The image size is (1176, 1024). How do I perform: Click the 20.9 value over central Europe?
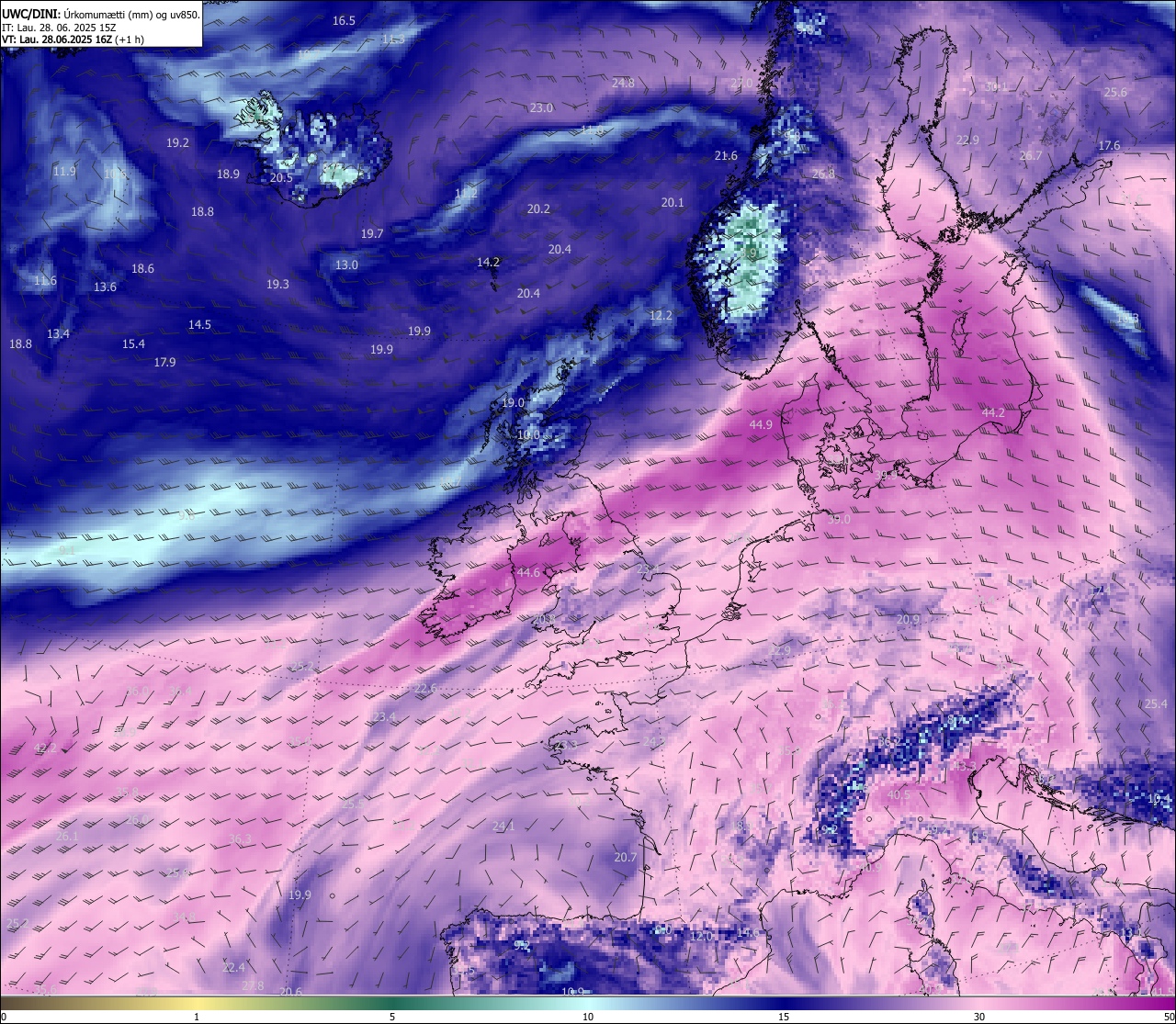click(x=908, y=619)
